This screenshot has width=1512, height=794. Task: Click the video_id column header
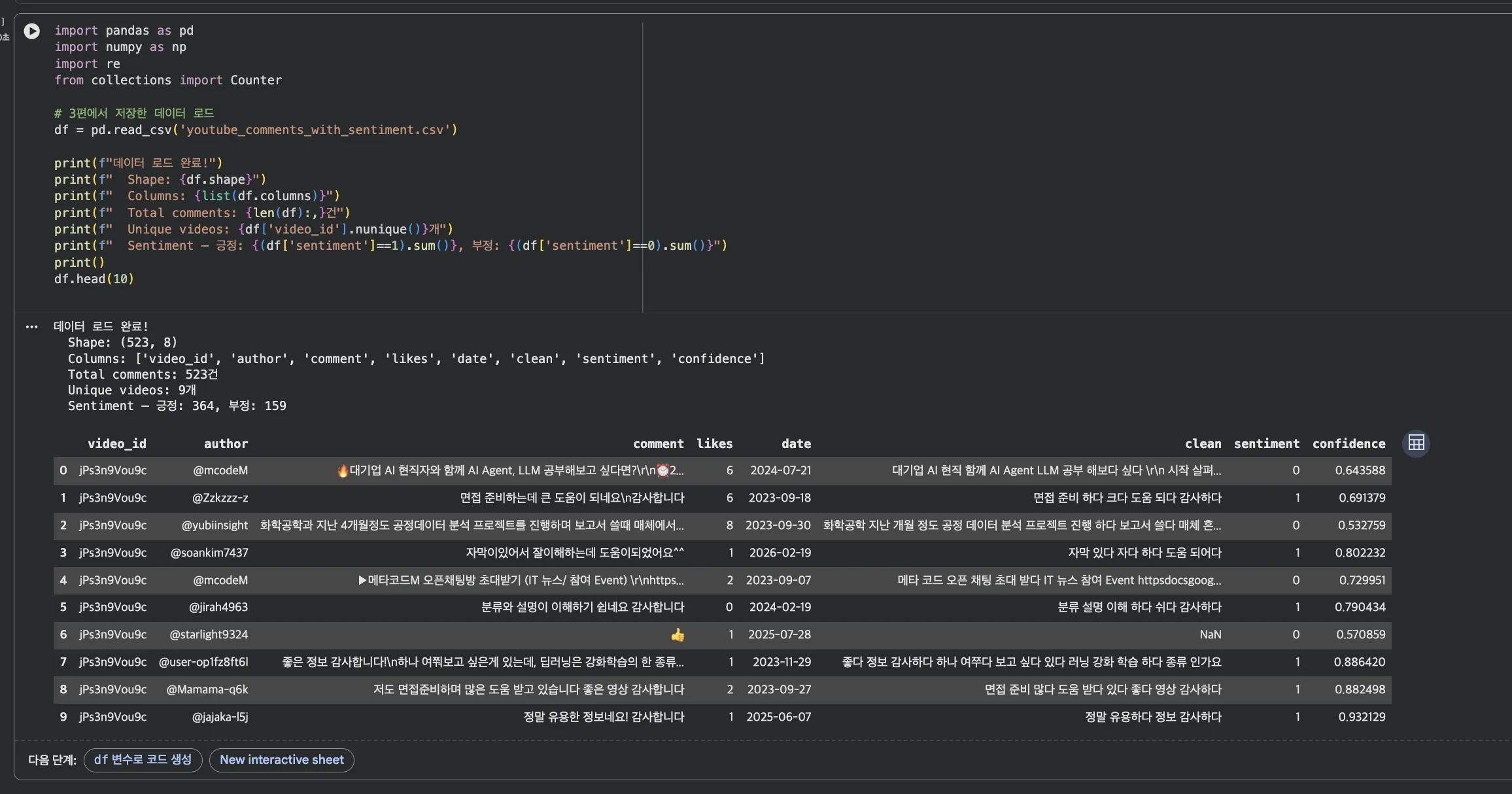click(x=116, y=443)
